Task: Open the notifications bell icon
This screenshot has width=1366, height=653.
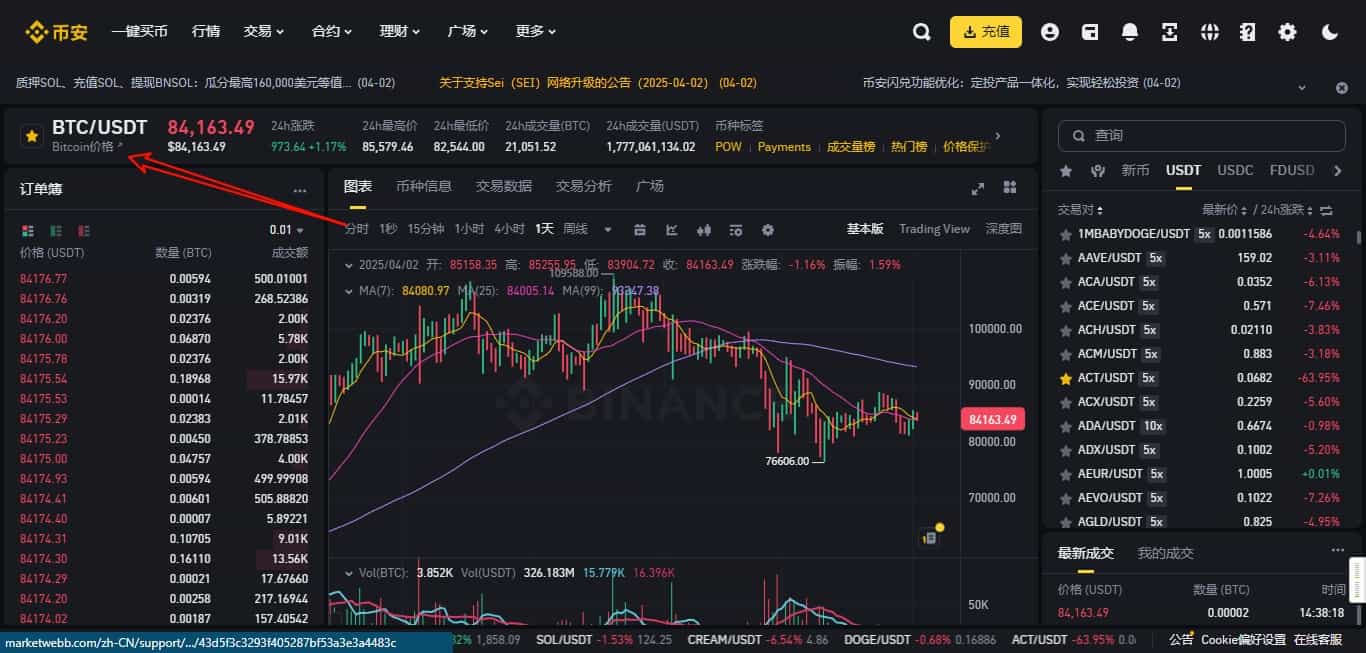Action: click(x=1129, y=31)
